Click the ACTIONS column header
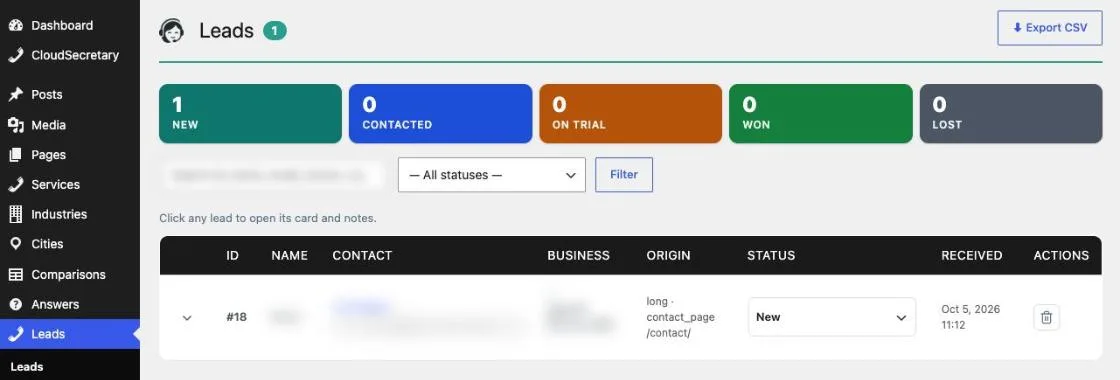Image resolution: width=1120 pixels, height=380 pixels. point(1061,255)
